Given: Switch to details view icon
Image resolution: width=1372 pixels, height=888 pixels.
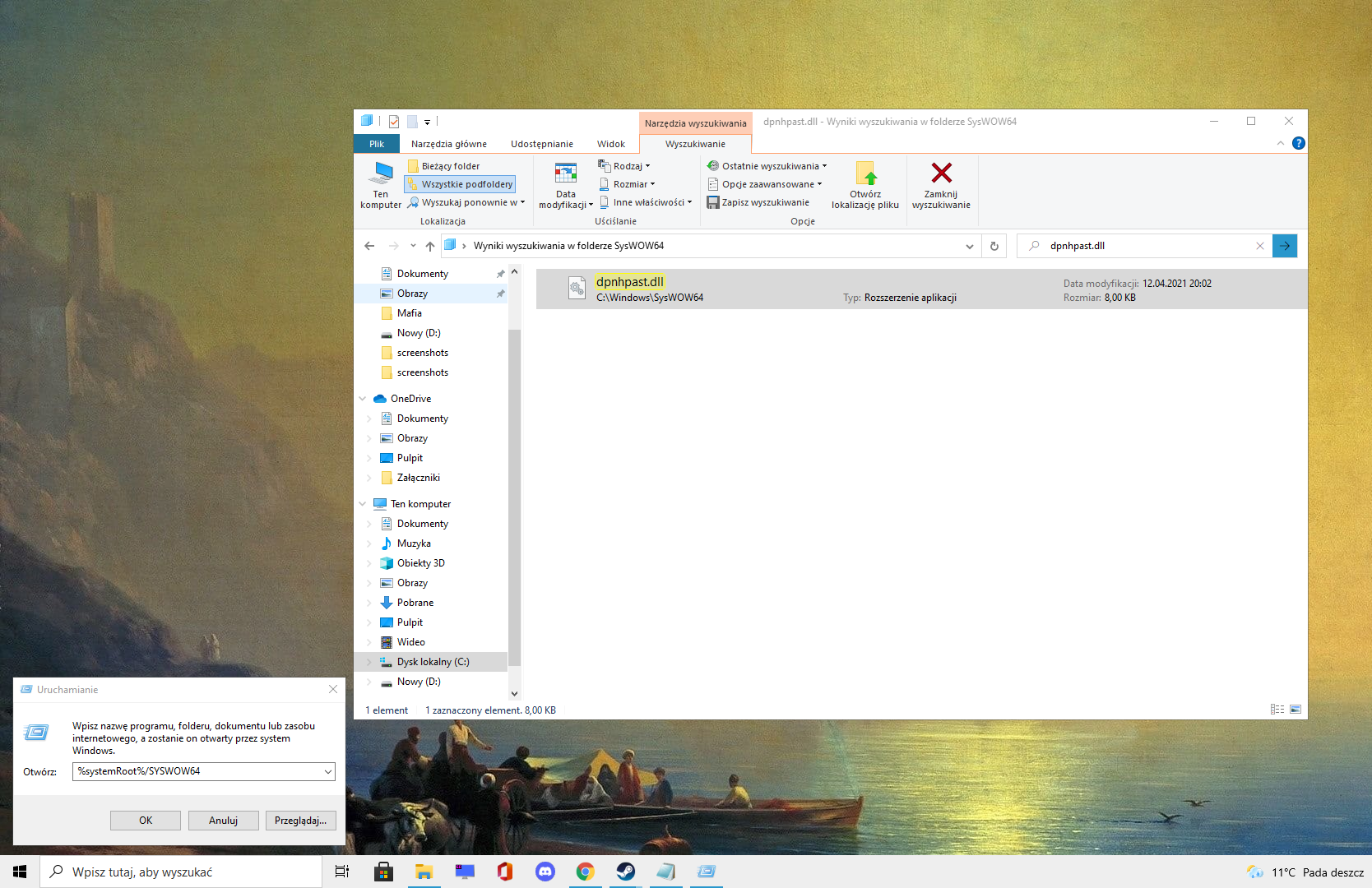Looking at the screenshot, I should [x=1277, y=710].
